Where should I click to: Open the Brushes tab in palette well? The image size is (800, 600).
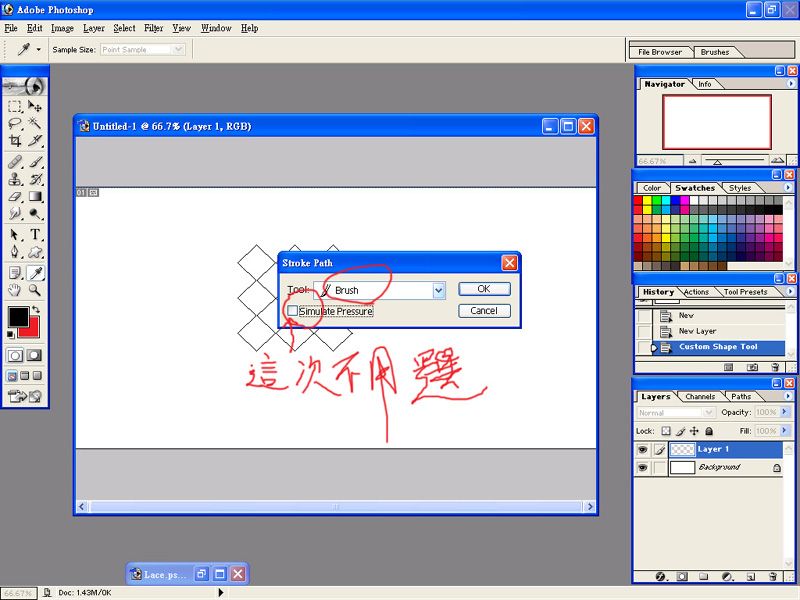715,52
